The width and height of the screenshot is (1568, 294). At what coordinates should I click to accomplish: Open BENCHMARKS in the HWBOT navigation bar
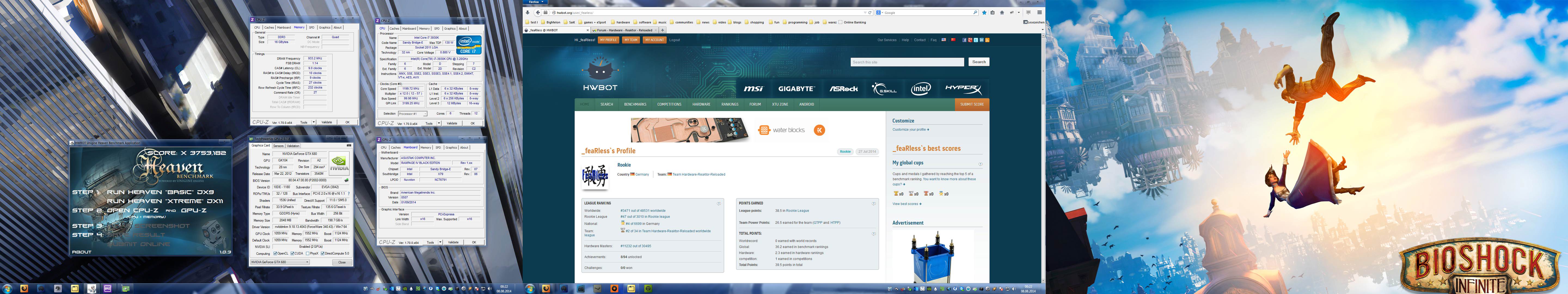[635, 104]
